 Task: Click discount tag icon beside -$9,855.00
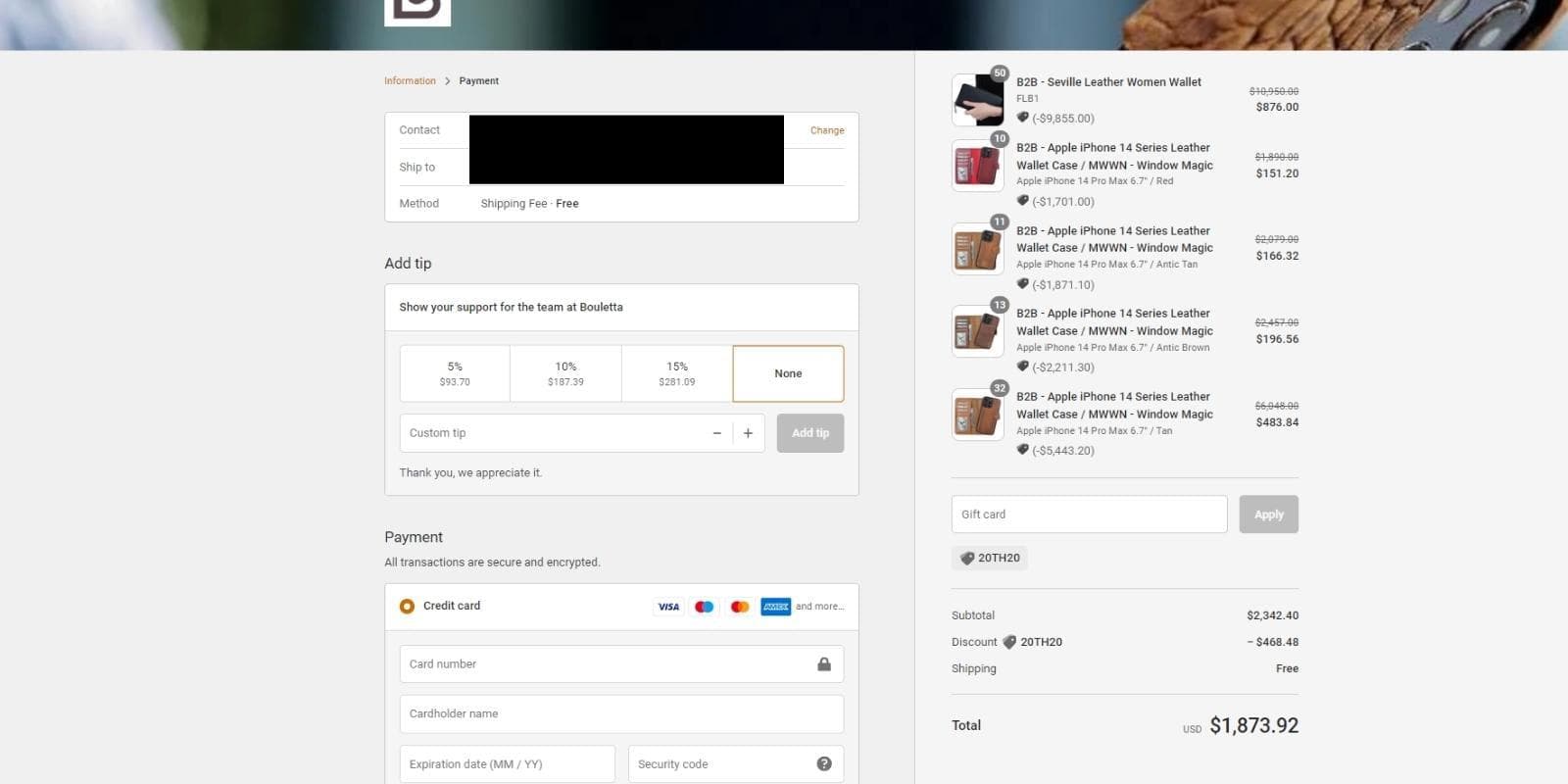pyautogui.click(x=1023, y=118)
